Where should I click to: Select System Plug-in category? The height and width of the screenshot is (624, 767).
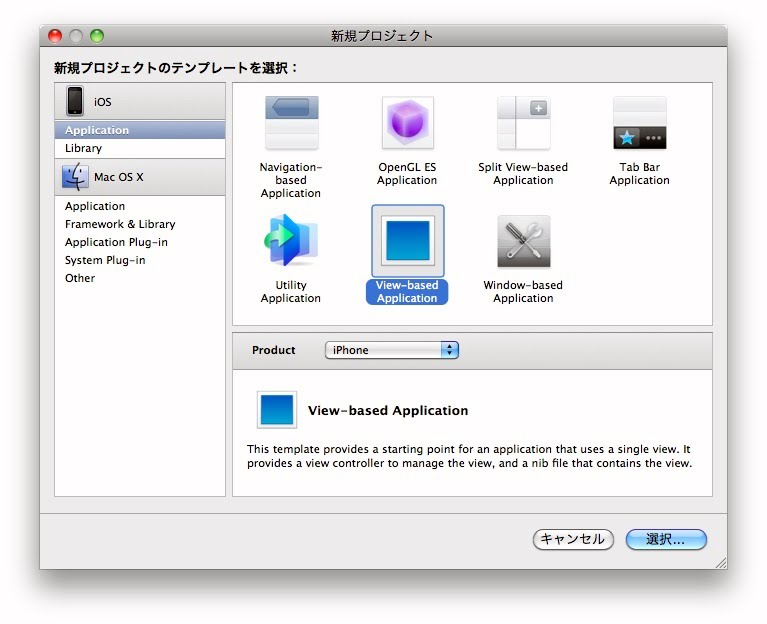[x=105, y=260]
